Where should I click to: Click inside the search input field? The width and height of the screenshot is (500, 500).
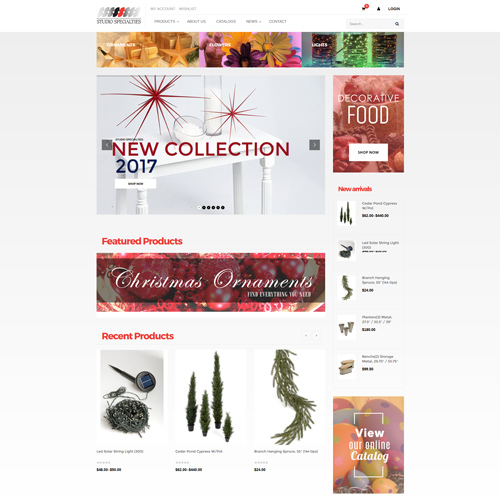371,24
